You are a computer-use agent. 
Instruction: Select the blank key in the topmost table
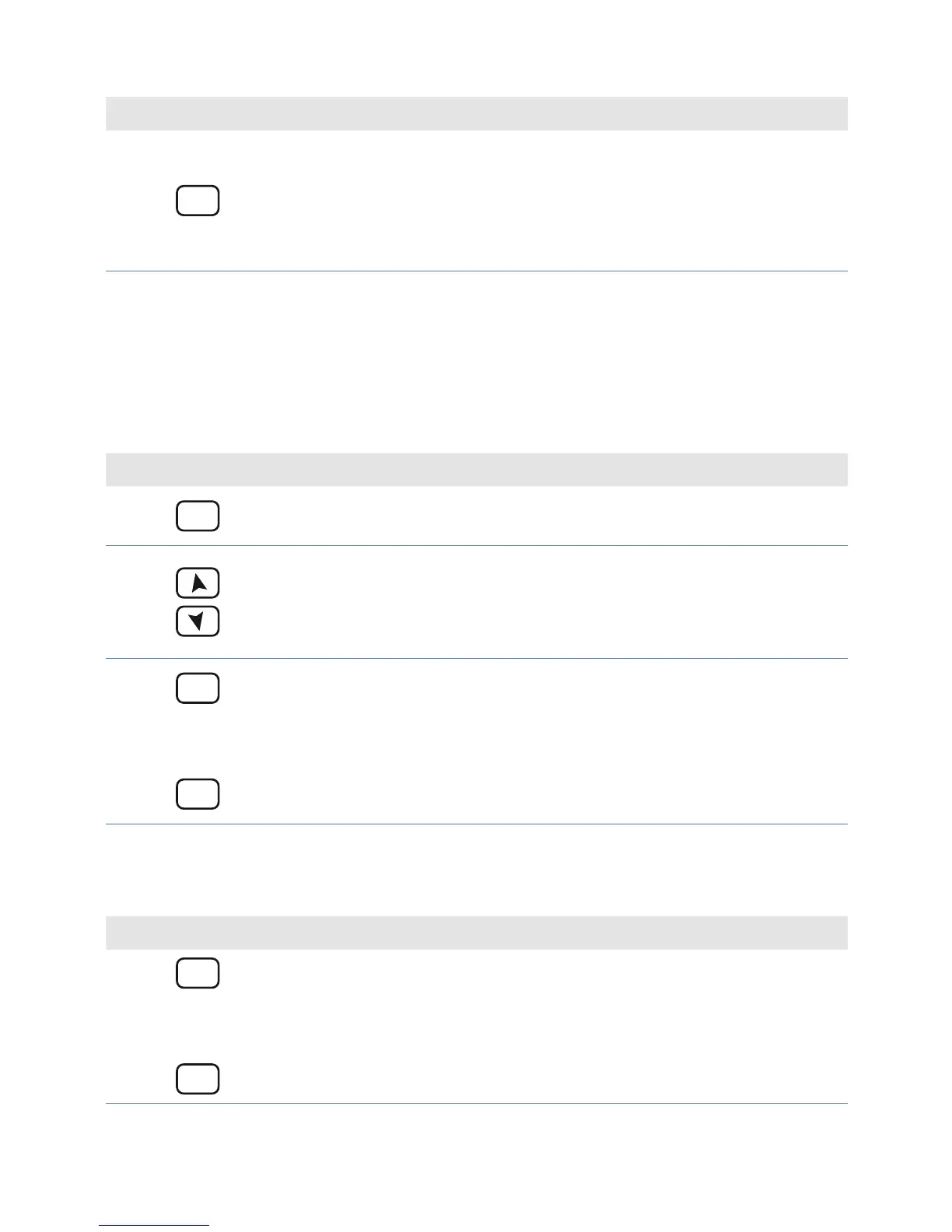(x=198, y=200)
